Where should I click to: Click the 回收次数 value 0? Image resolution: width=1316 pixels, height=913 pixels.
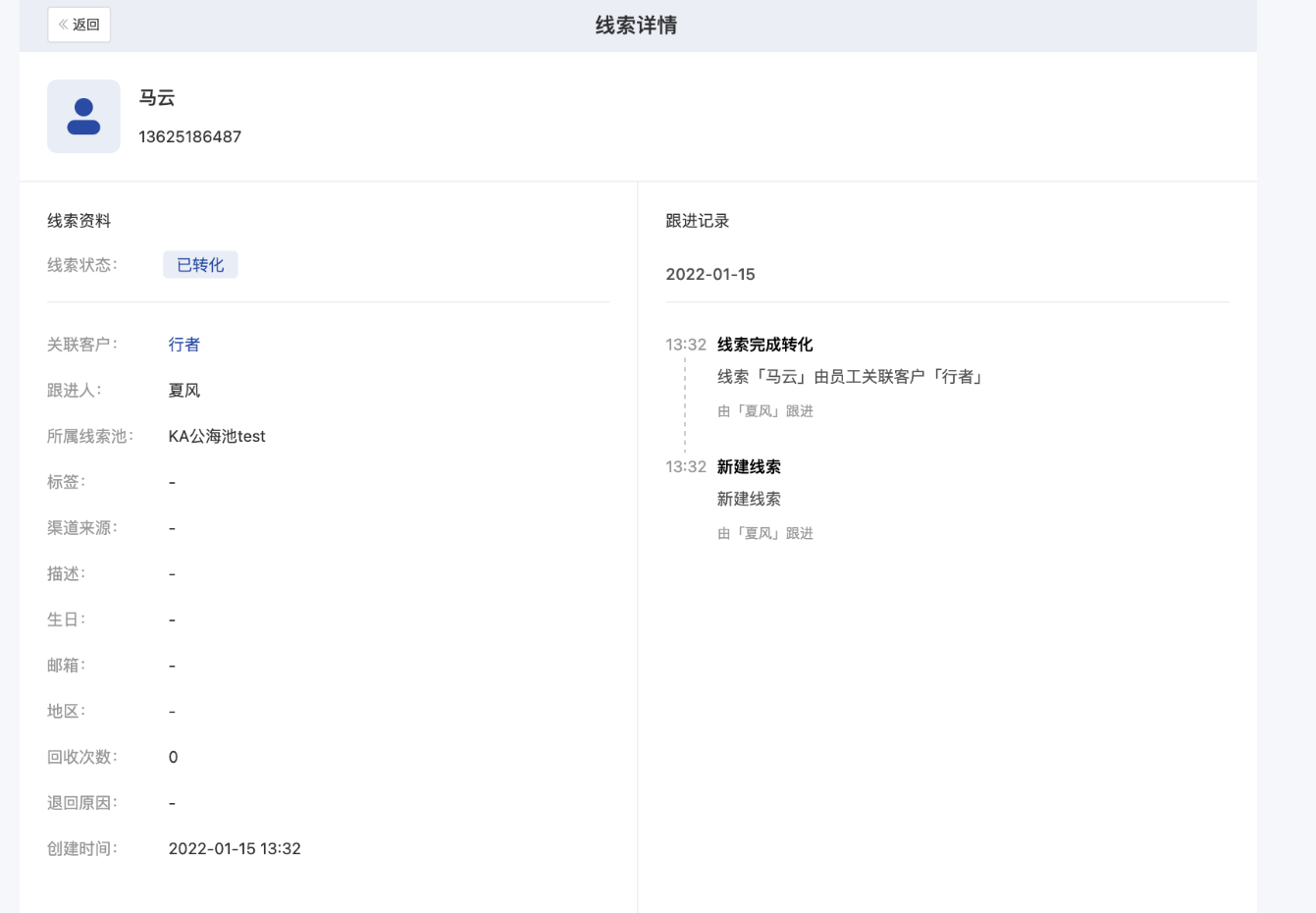pos(174,757)
